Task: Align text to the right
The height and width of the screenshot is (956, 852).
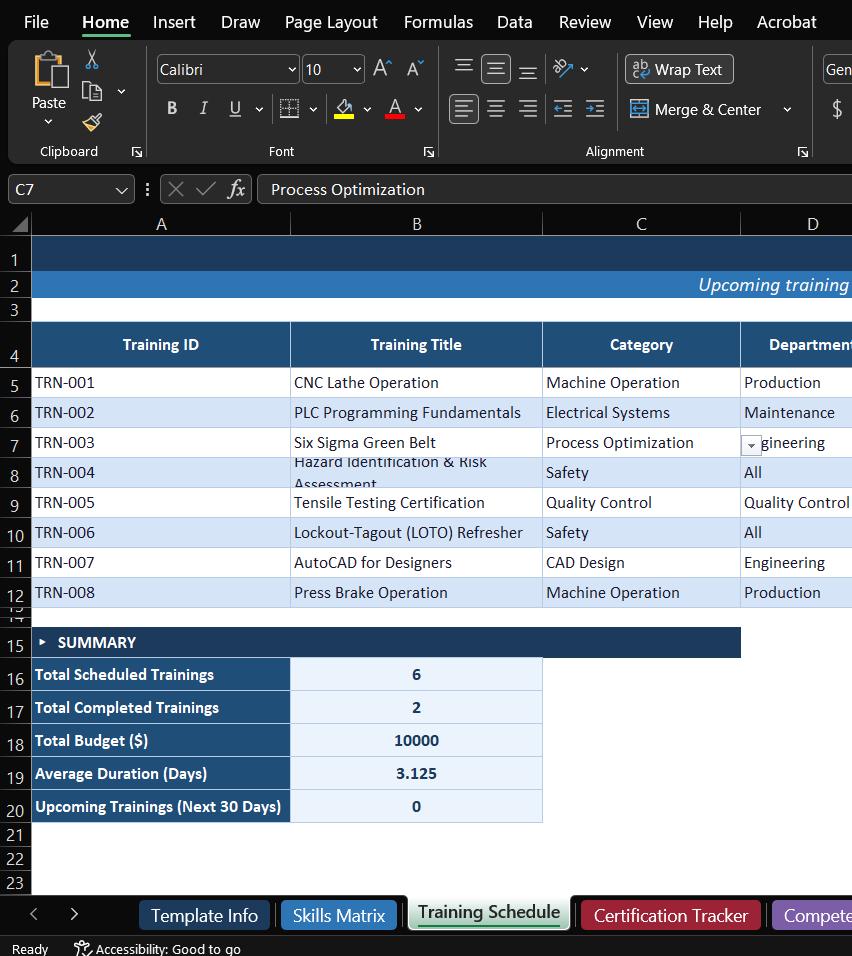Action: [528, 109]
